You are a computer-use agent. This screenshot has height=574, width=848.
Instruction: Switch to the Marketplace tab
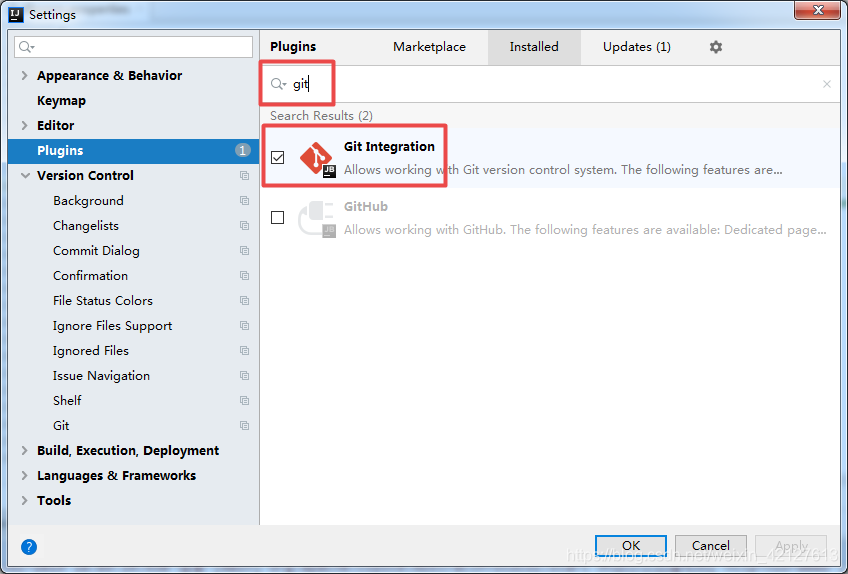point(429,47)
